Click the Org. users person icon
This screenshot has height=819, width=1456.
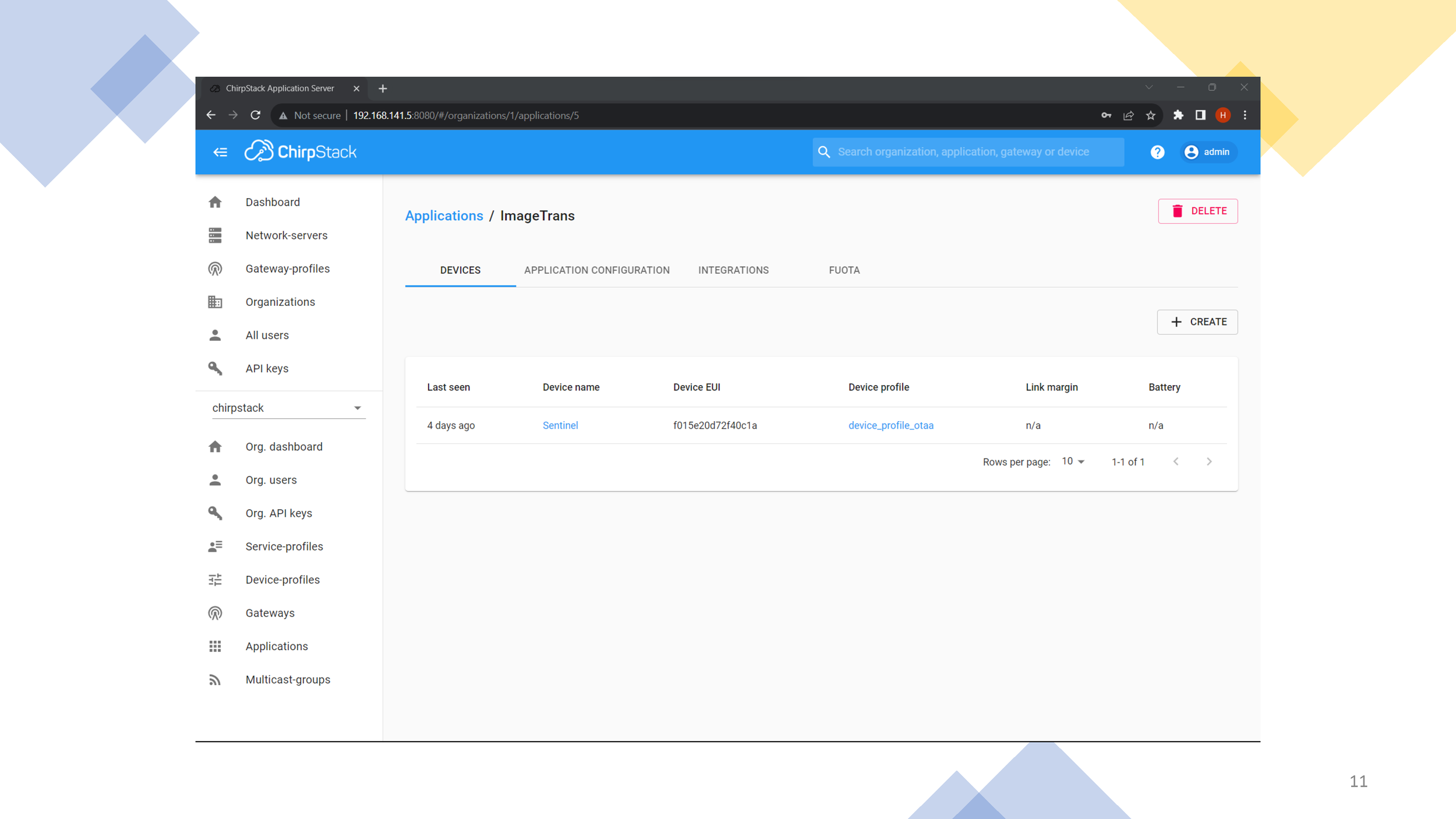coord(215,480)
